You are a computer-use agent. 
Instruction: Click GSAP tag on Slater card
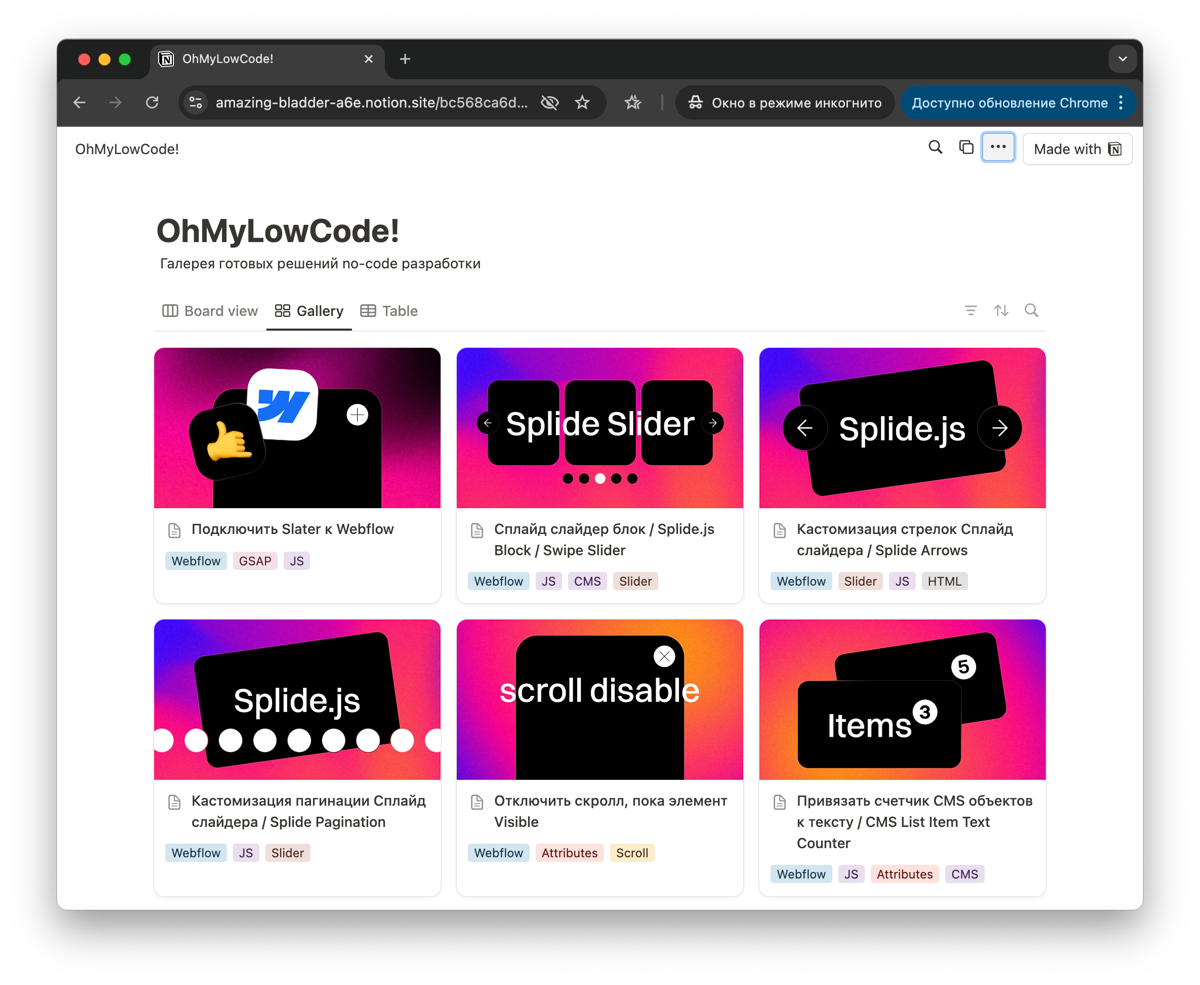coord(255,561)
